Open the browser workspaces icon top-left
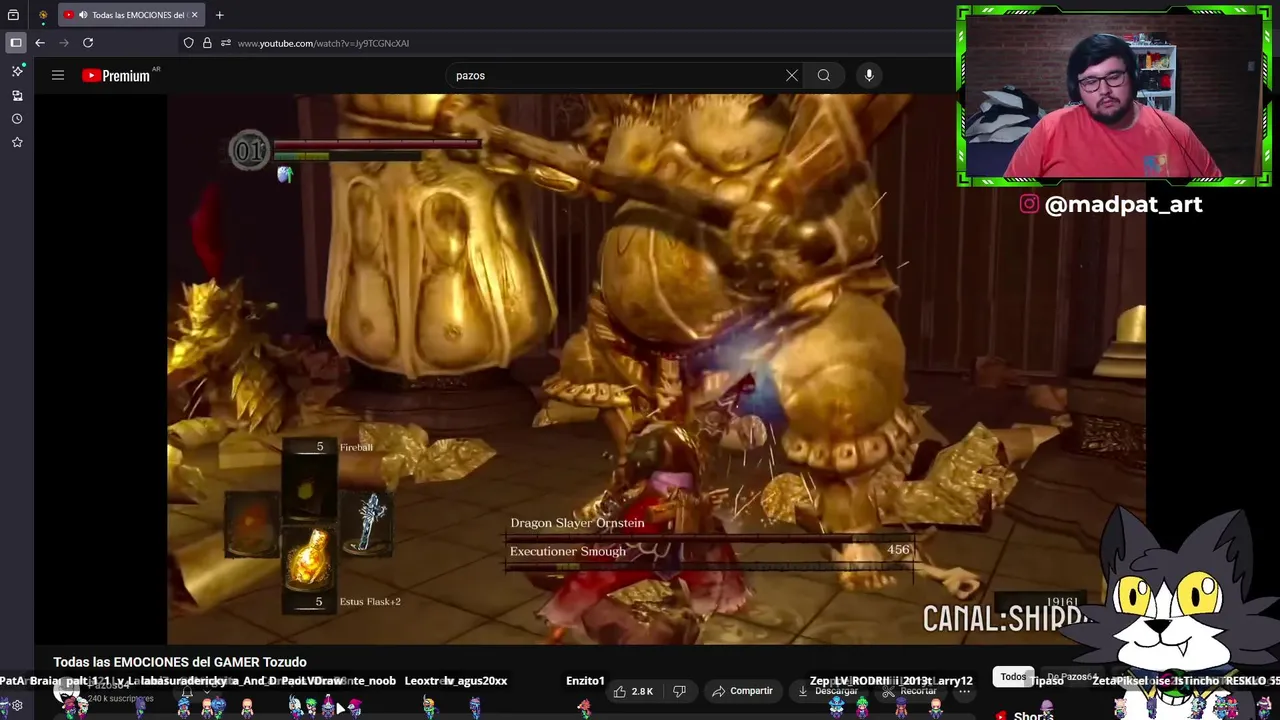 click(x=14, y=15)
